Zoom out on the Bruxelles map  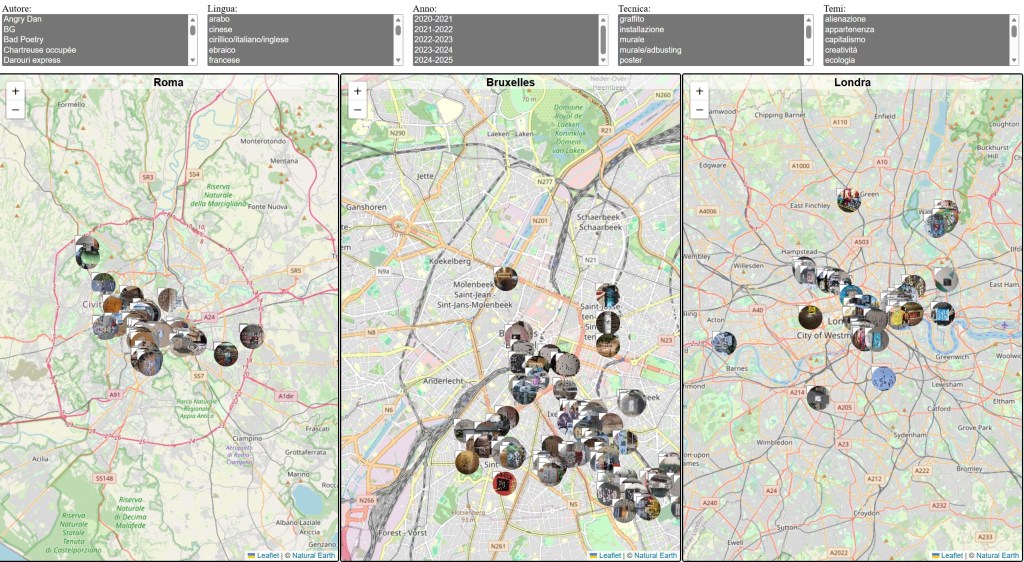click(357, 109)
